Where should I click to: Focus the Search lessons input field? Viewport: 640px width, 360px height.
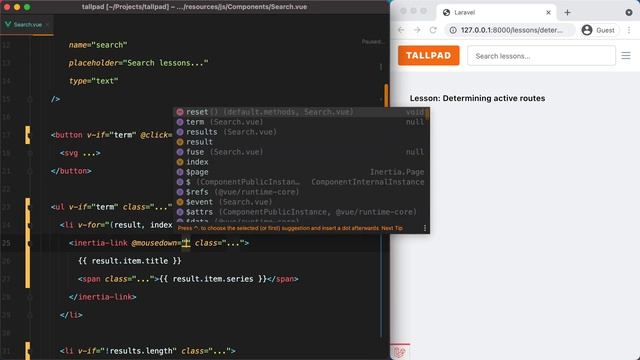(x=541, y=56)
